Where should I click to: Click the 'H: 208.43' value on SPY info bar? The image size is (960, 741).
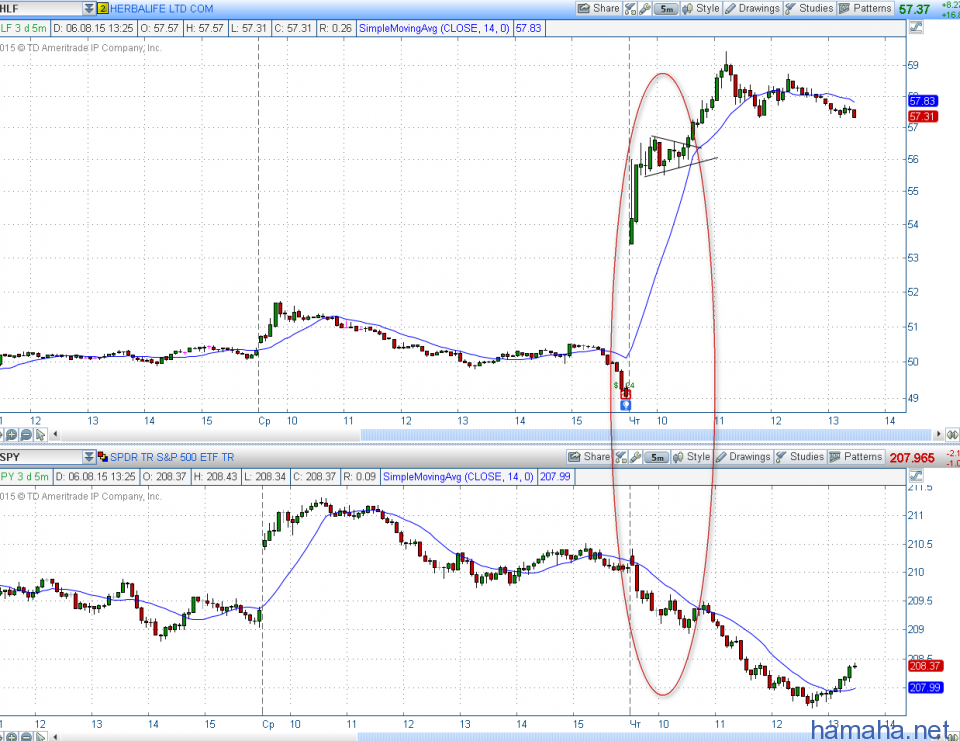point(215,476)
